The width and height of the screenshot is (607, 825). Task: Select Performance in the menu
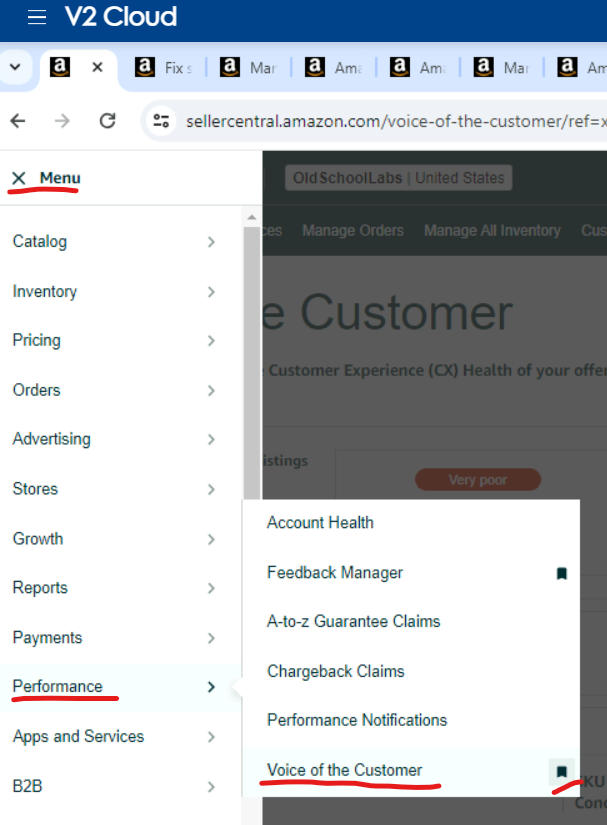[58, 687]
